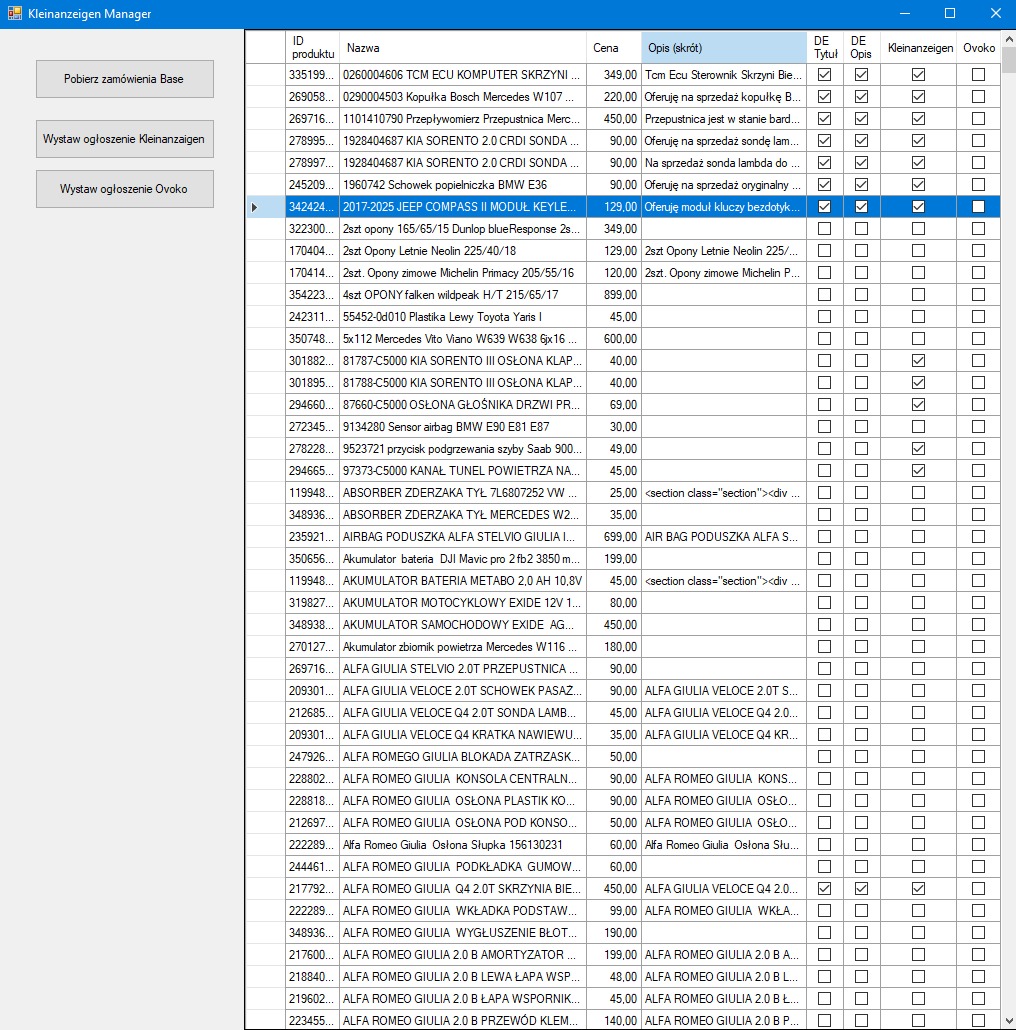The height and width of the screenshot is (1030, 1016).
Task: Sort by the Cena column header
Action: coord(613,47)
